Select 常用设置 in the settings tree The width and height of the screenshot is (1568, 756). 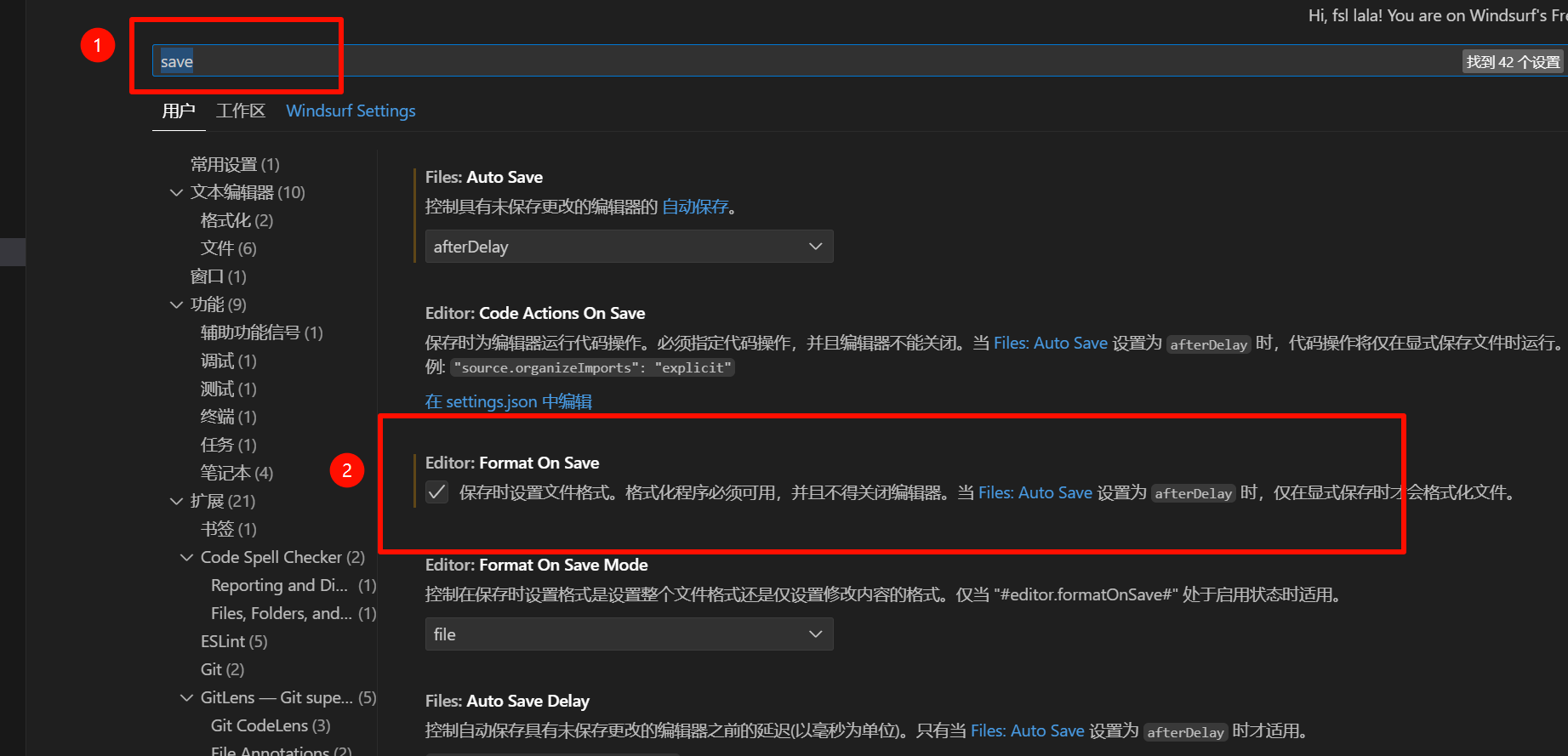point(234,164)
